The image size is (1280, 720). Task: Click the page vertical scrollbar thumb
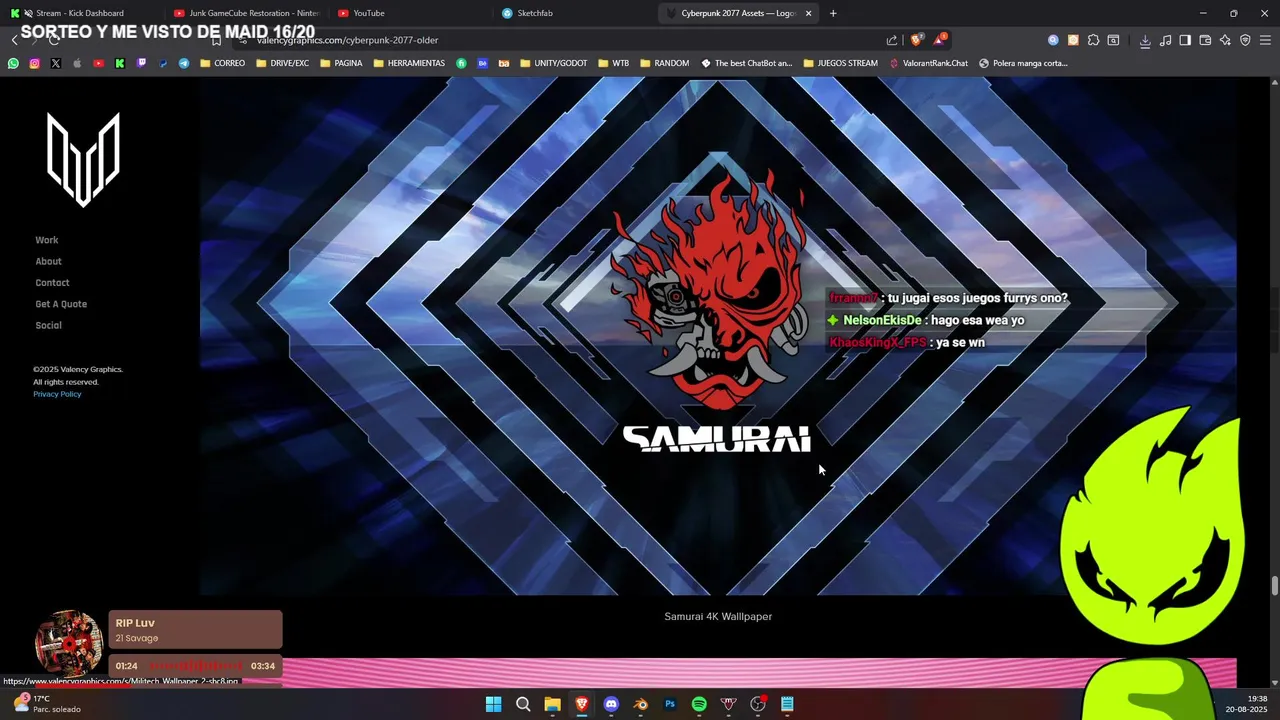point(1274,586)
